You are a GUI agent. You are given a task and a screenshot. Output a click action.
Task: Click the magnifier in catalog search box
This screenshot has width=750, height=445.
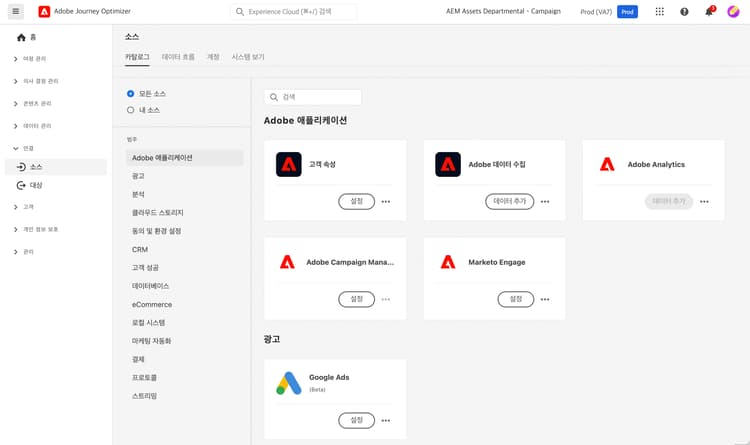coord(274,97)
